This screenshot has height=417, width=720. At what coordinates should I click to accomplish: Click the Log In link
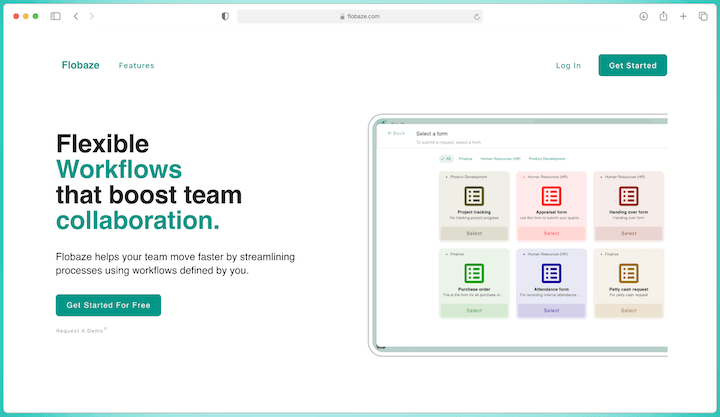click(x=568, y=66)
